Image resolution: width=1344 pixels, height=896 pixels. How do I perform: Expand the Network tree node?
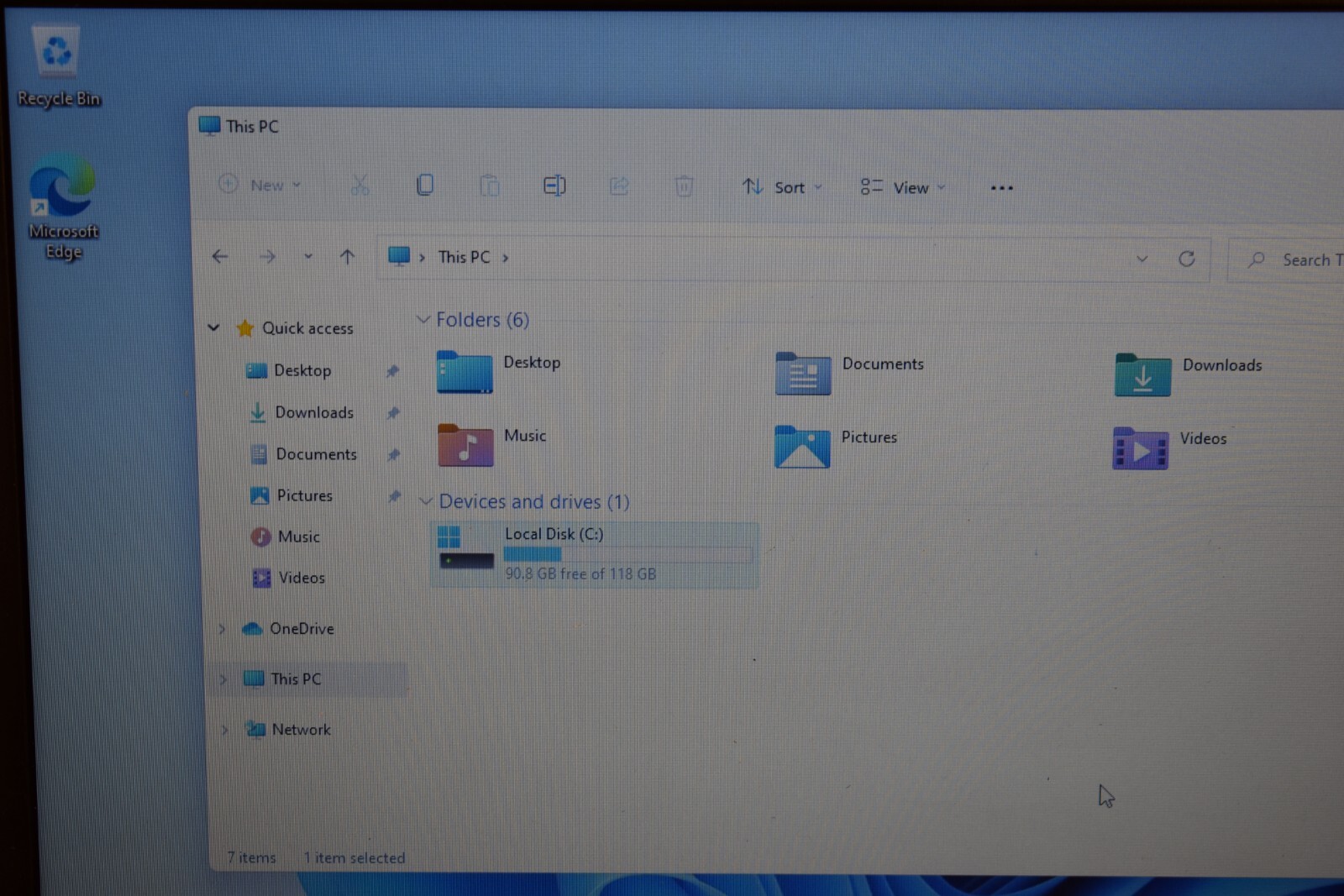[x=224, y=731]
